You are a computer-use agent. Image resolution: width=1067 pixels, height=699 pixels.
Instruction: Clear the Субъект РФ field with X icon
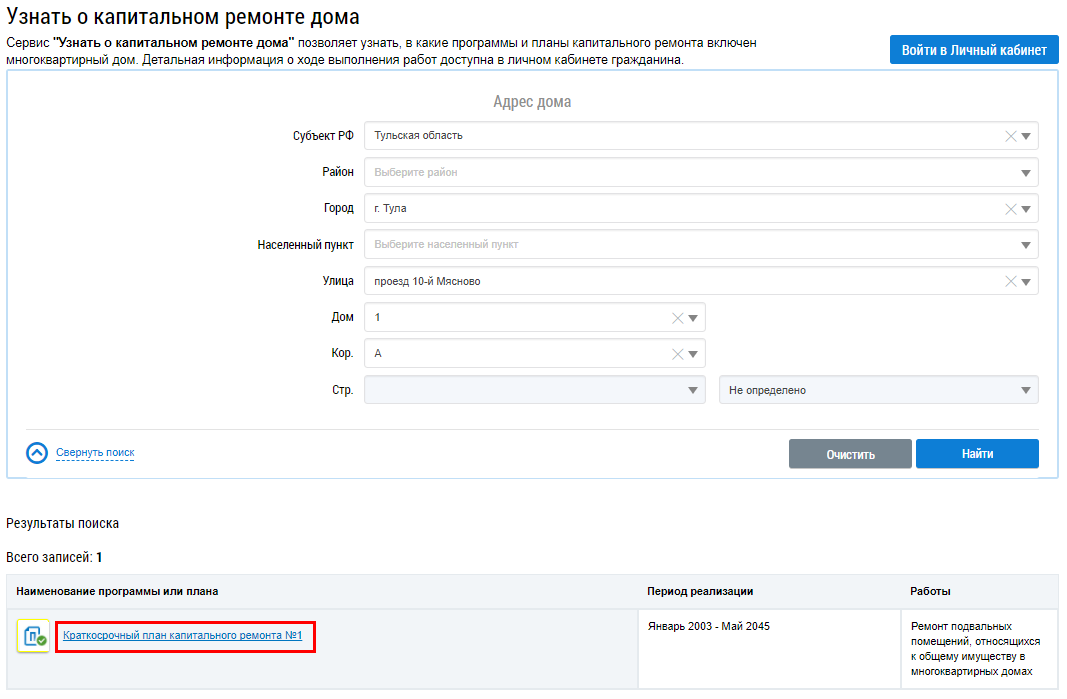pos(1010,137)
